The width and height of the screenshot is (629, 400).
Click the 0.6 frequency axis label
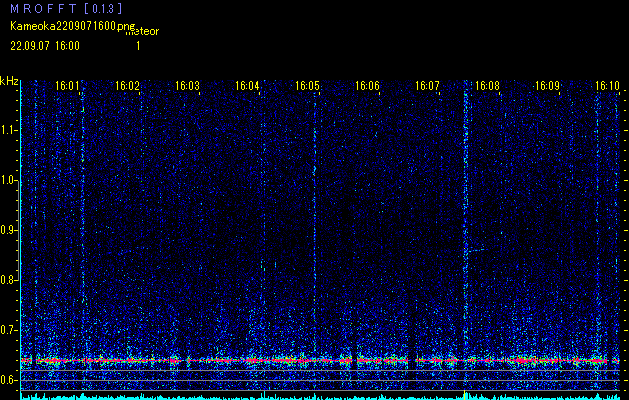point(9,380)
